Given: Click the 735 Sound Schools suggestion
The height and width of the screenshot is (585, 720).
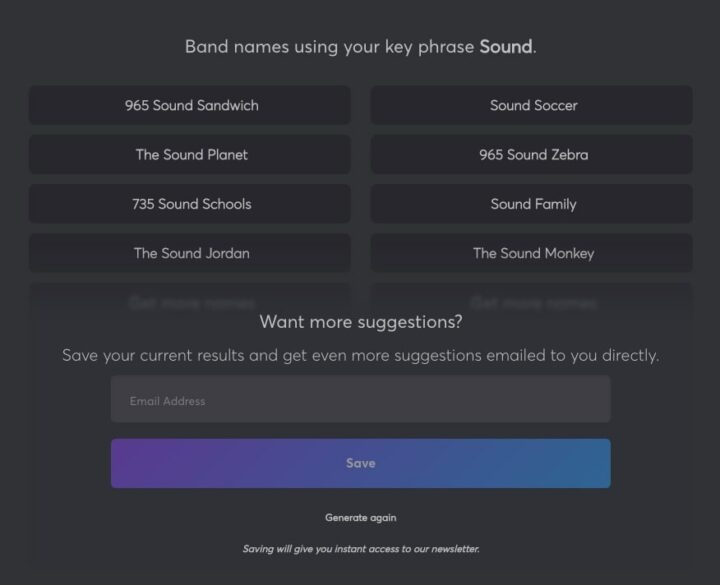Looking at the screenshot, I should [191, 204].
